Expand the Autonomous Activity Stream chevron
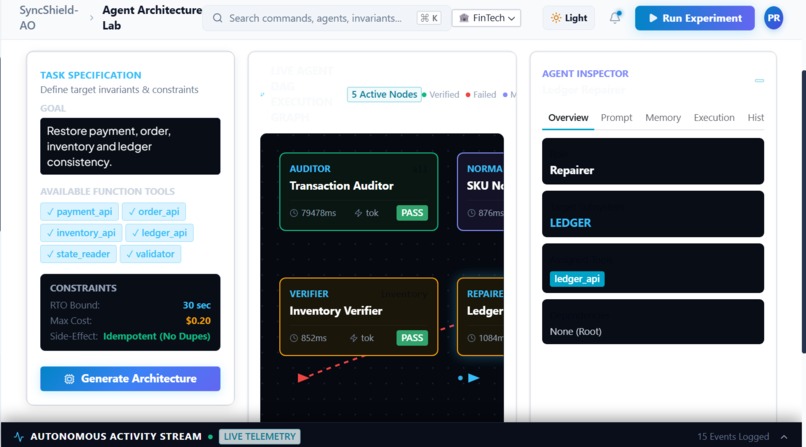Image resolution: width=806 pixels, height=447 pixels. point(784,437)
